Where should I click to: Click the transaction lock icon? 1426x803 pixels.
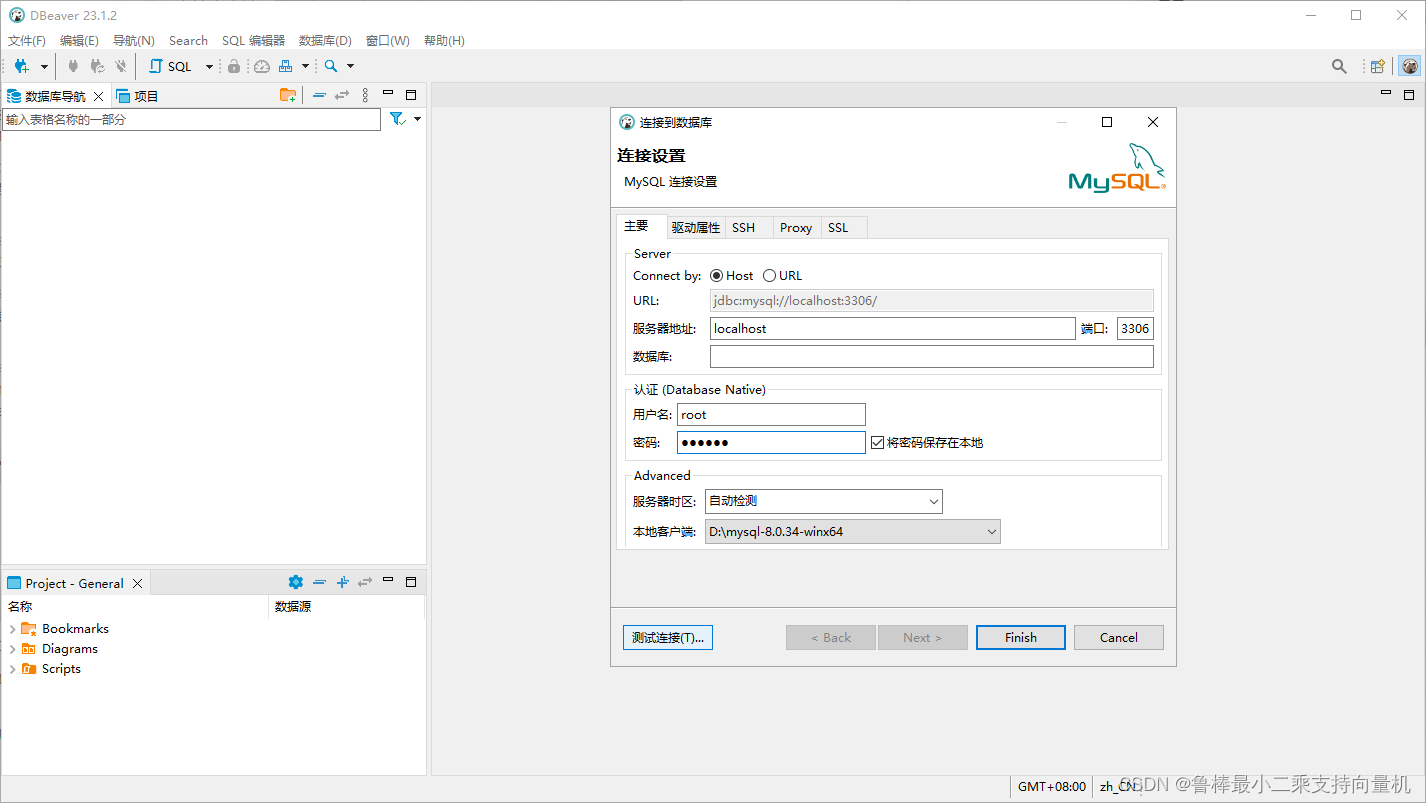(x=234, y=66)
